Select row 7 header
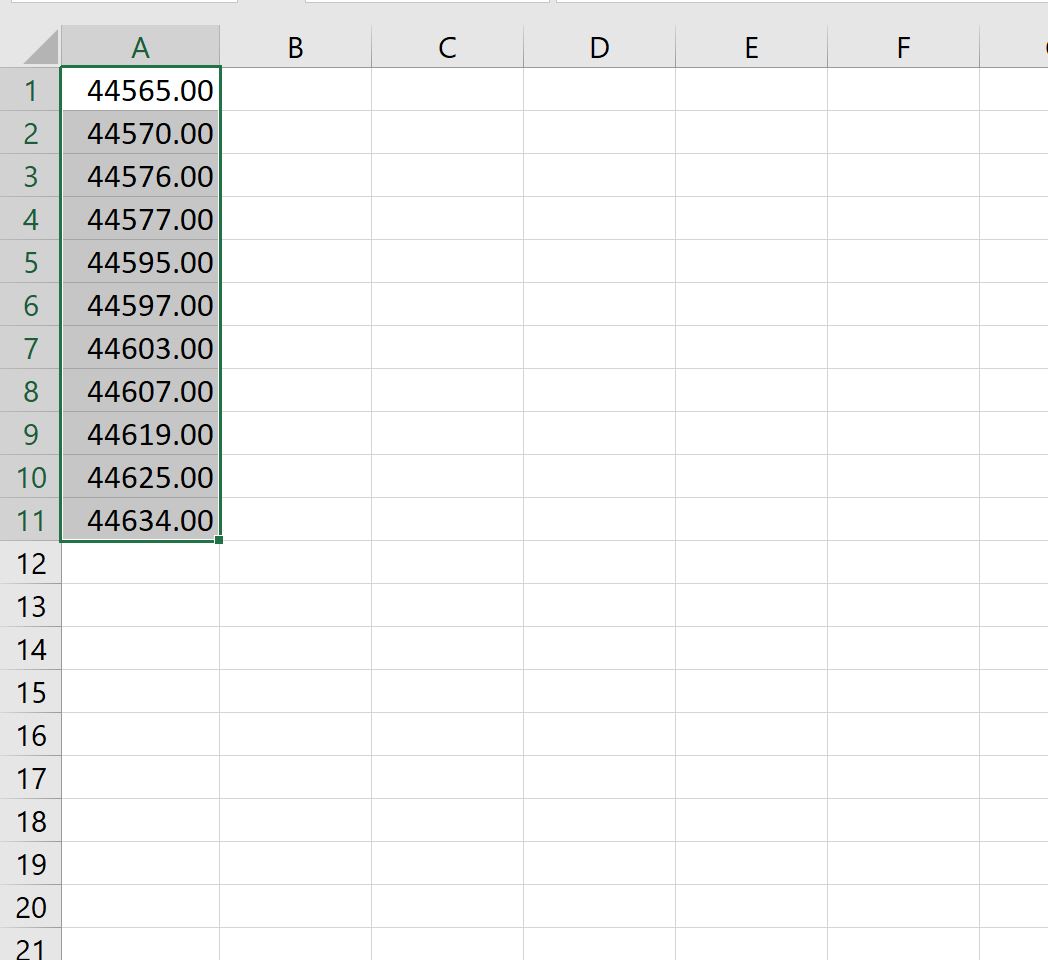 coord(30,347)
